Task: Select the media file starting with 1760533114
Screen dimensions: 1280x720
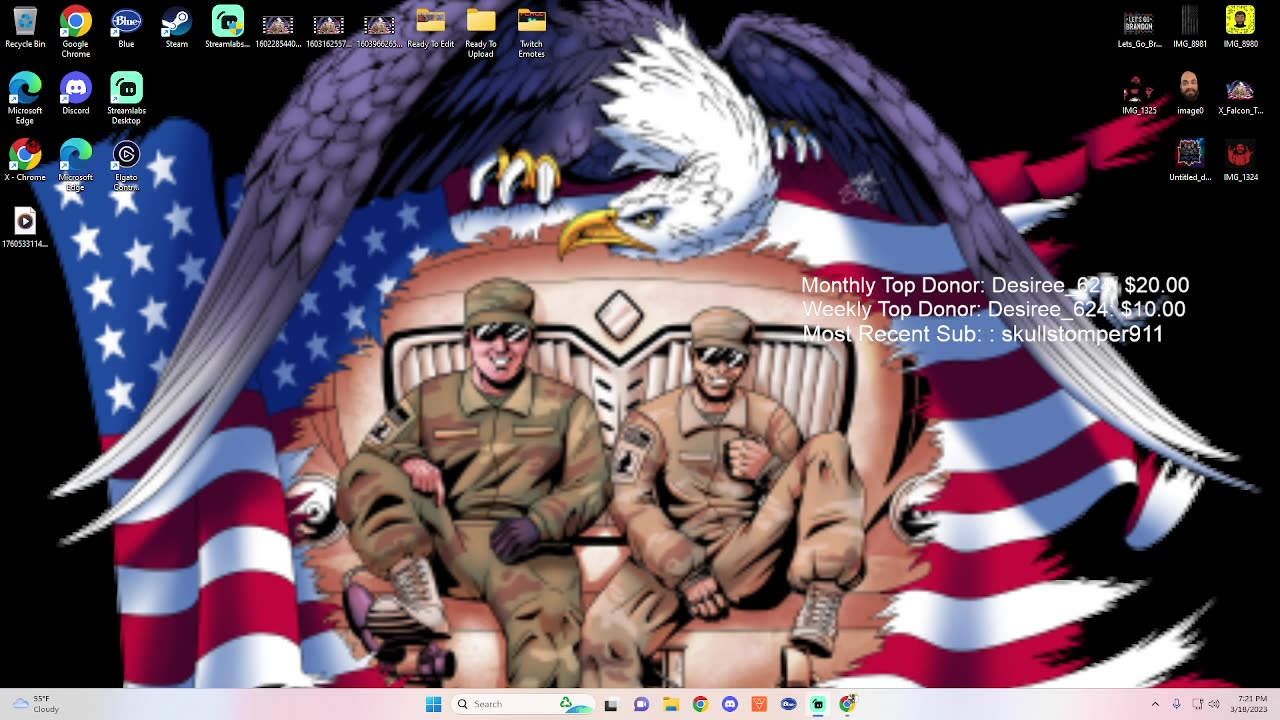Action: [25, 227]
